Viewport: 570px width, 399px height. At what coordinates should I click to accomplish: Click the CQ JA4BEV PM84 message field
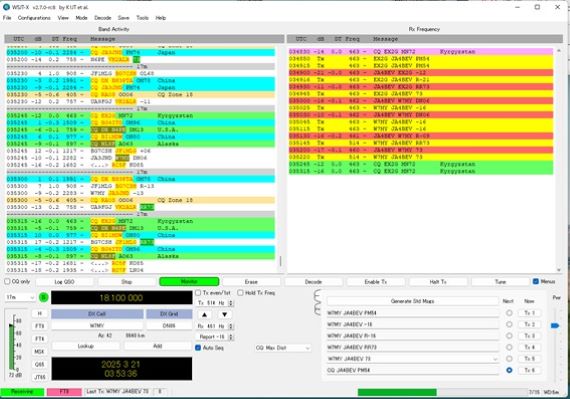click(x=413, y=370)
